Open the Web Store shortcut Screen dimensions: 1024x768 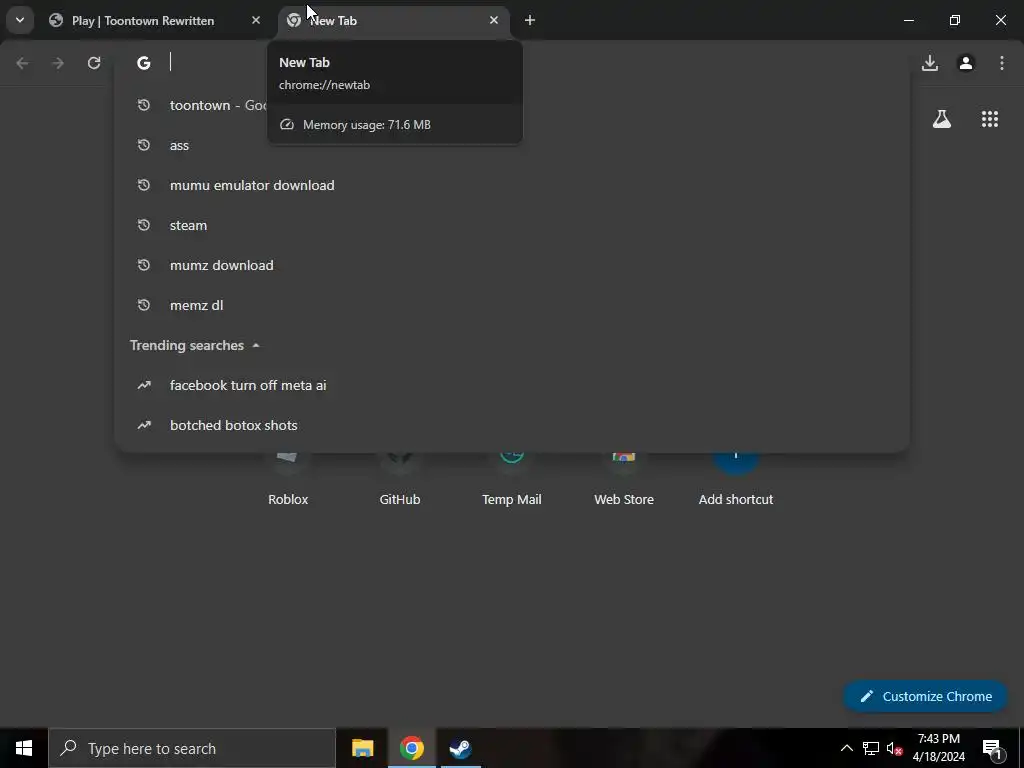click(624, 480)
